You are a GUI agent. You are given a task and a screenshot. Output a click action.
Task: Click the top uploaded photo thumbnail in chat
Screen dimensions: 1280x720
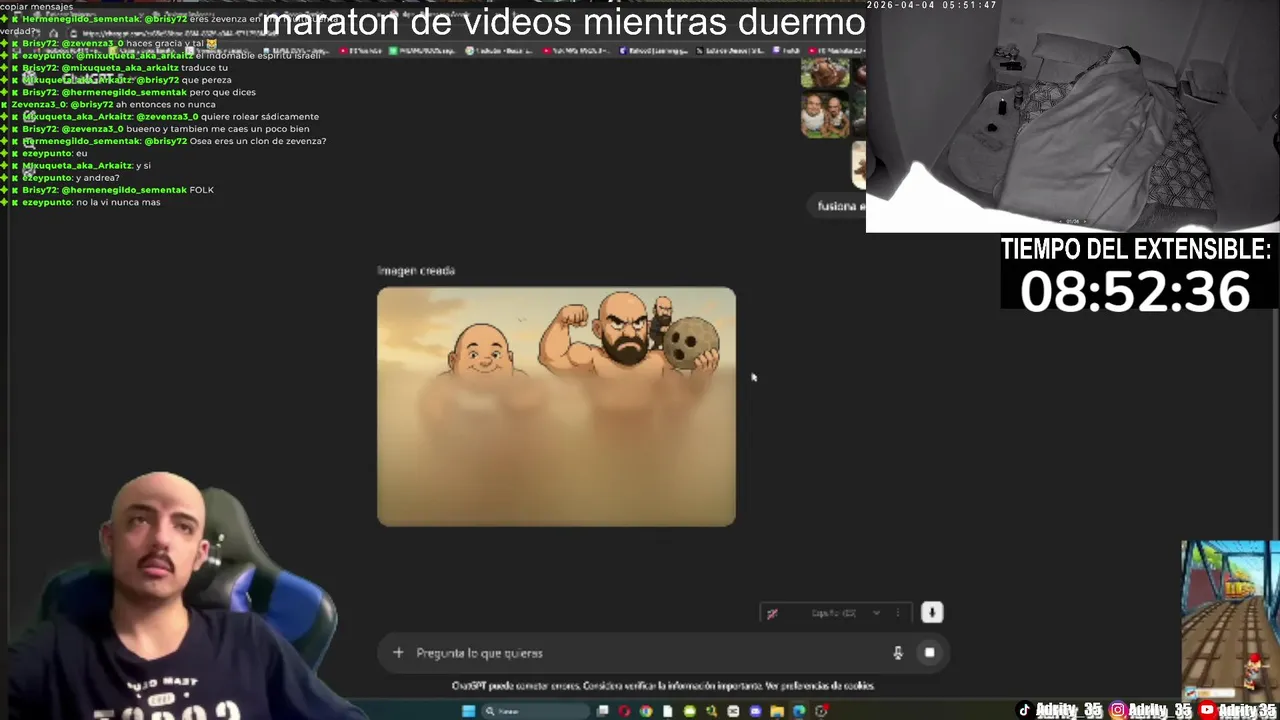pos(825,74)
